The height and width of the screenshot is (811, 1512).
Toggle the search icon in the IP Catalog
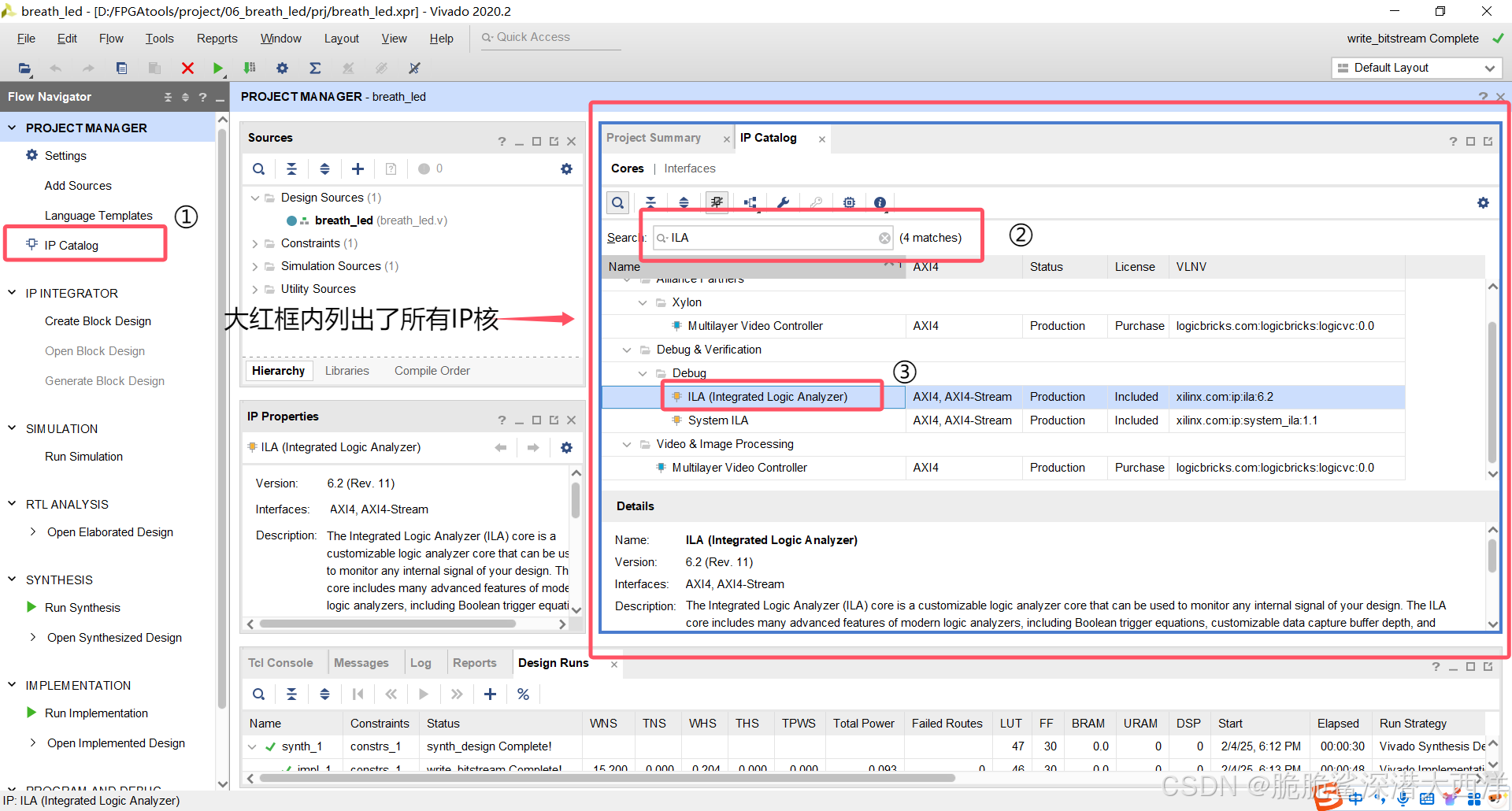(618, 202)
